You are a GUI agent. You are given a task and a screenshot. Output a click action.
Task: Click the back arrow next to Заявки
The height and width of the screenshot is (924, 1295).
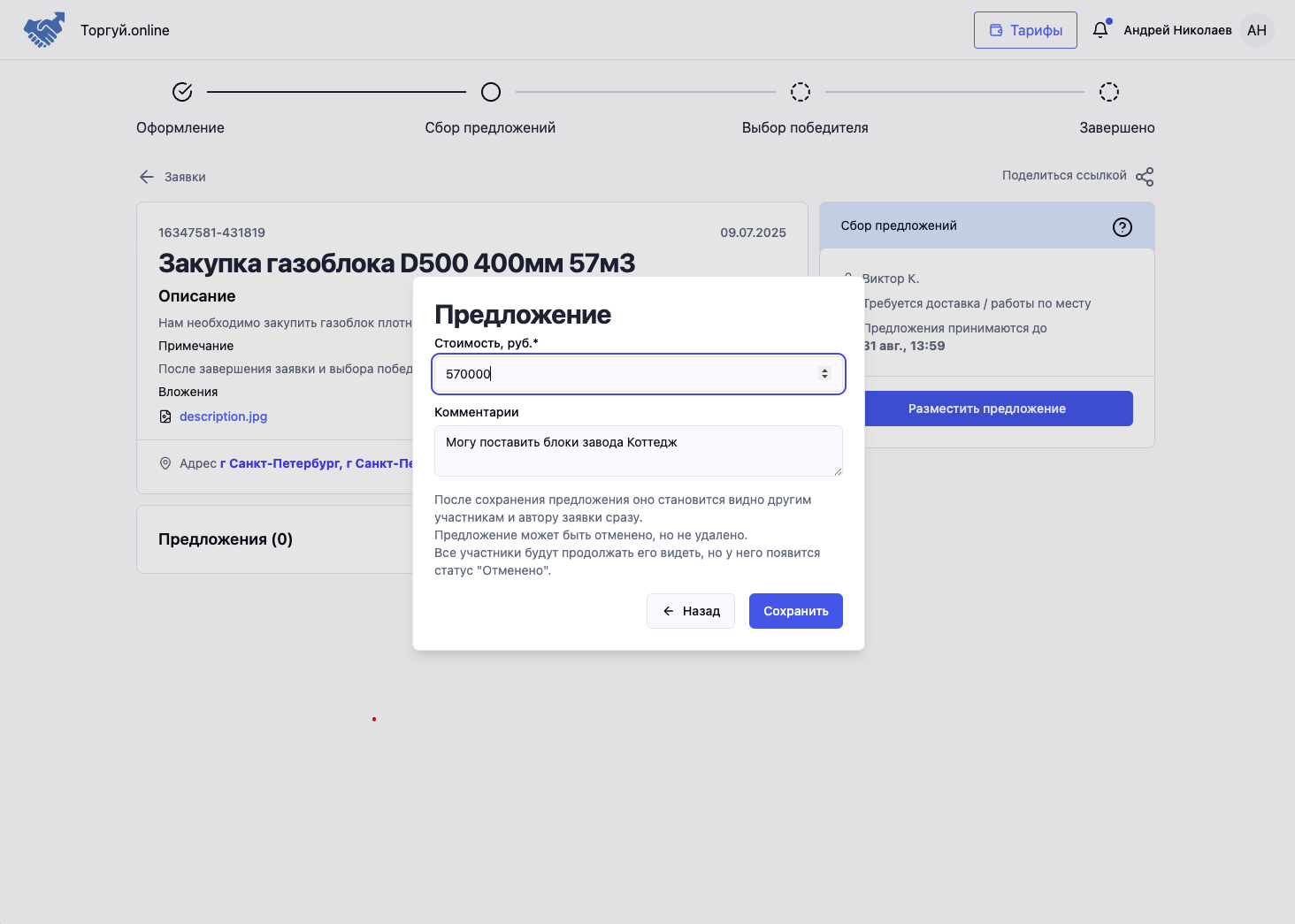pos(147,177)
